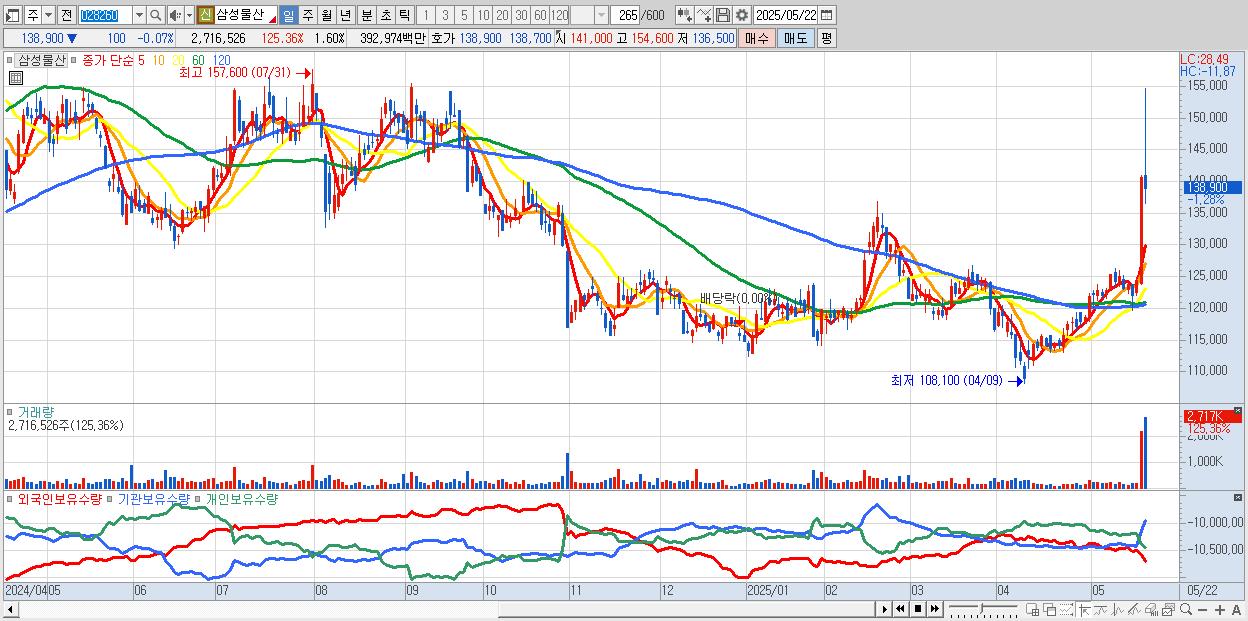
Task: Select the moving average 5 legend label
Action: [141, 60]
